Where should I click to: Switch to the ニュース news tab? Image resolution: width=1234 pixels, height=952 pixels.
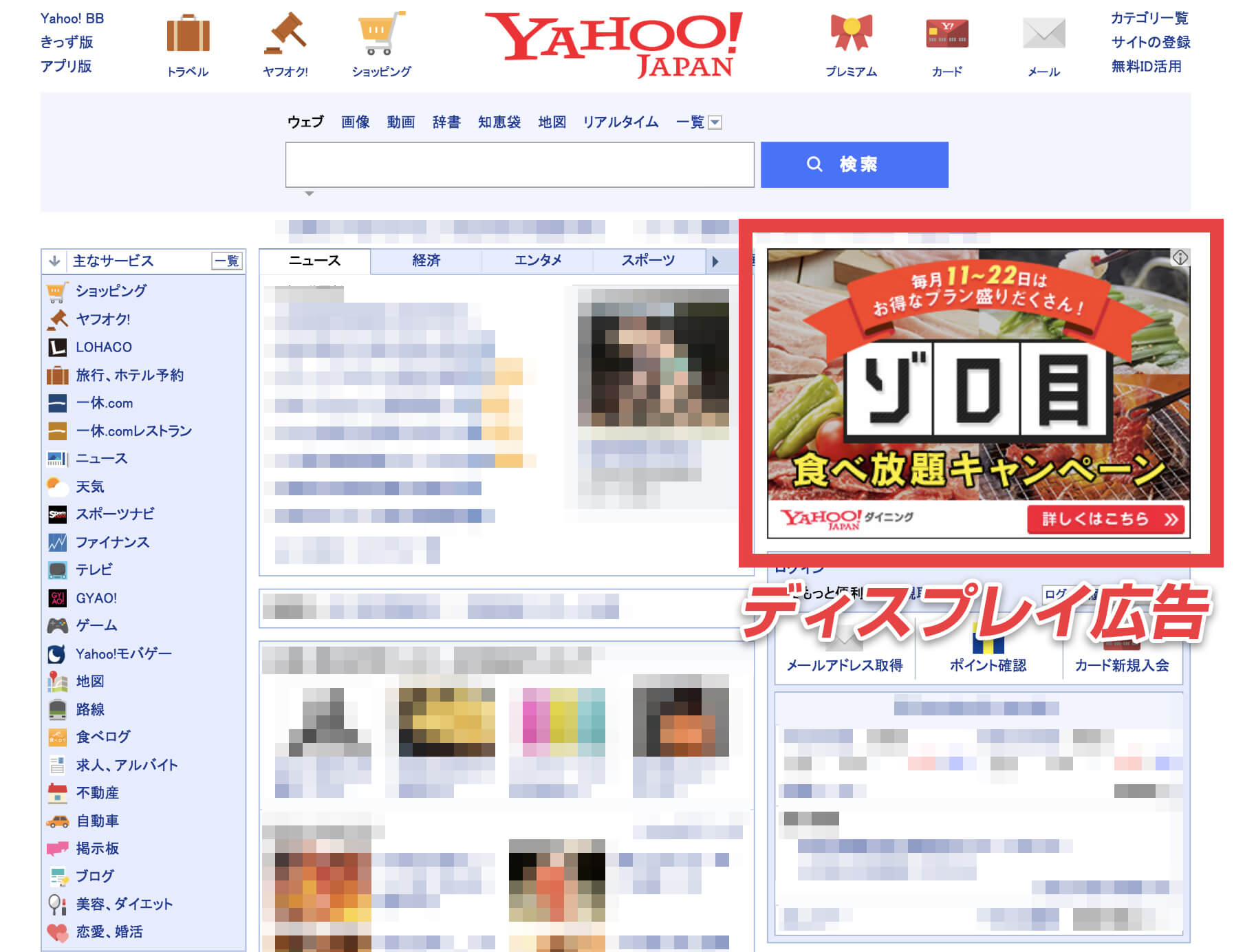pyautogui.click(x=315, y=261)
